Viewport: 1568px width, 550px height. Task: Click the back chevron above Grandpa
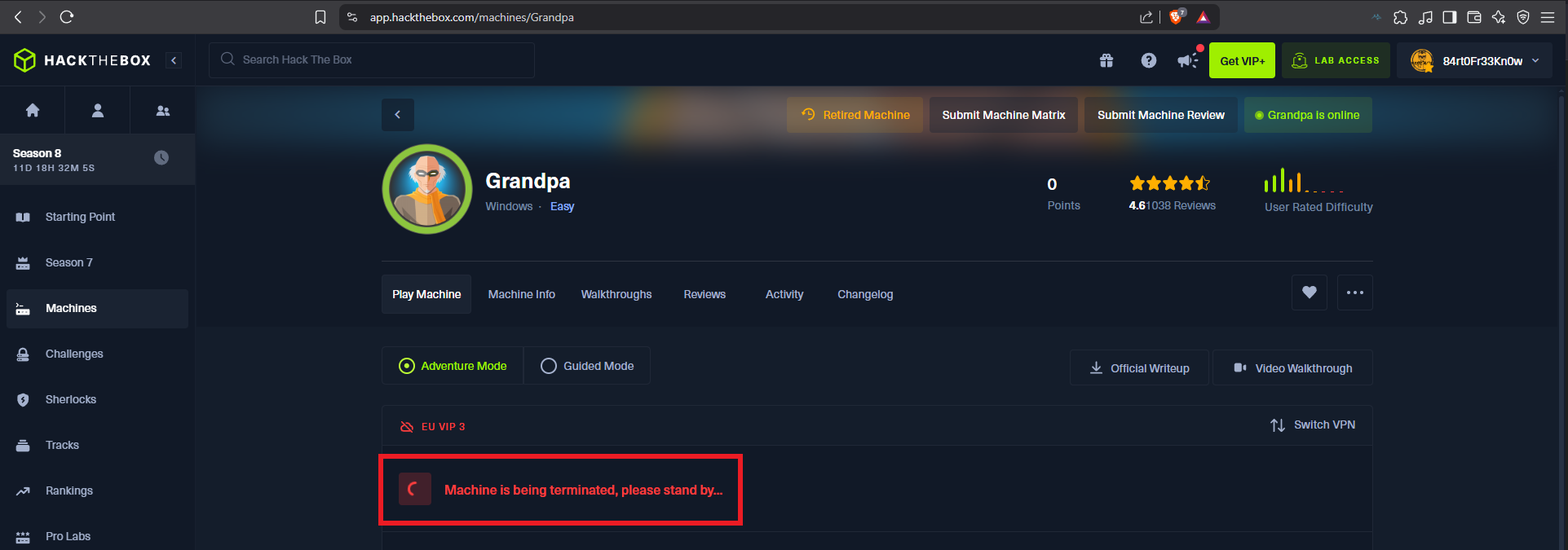398,115
